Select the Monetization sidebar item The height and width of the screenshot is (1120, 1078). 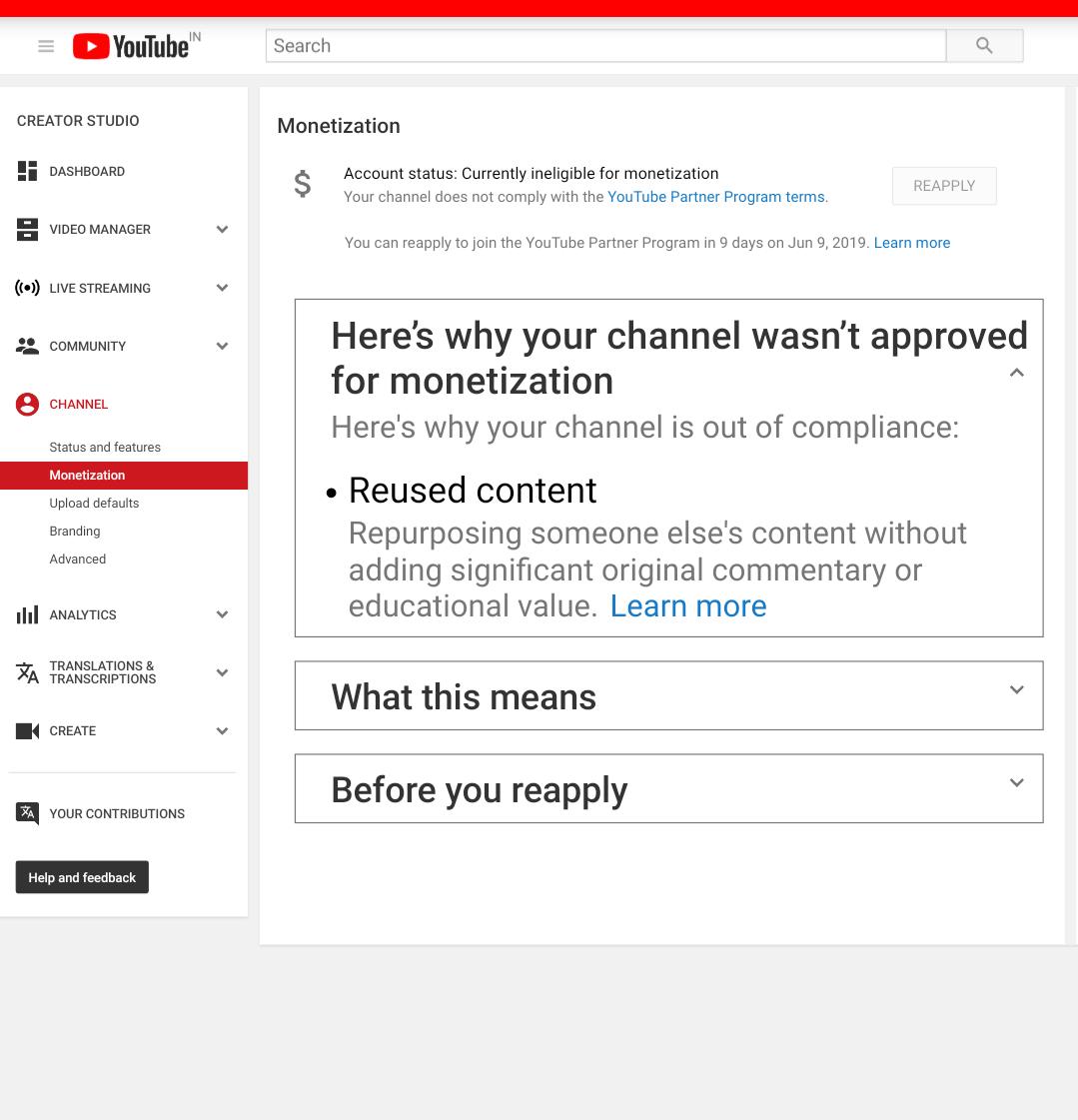tap(124, 475)
